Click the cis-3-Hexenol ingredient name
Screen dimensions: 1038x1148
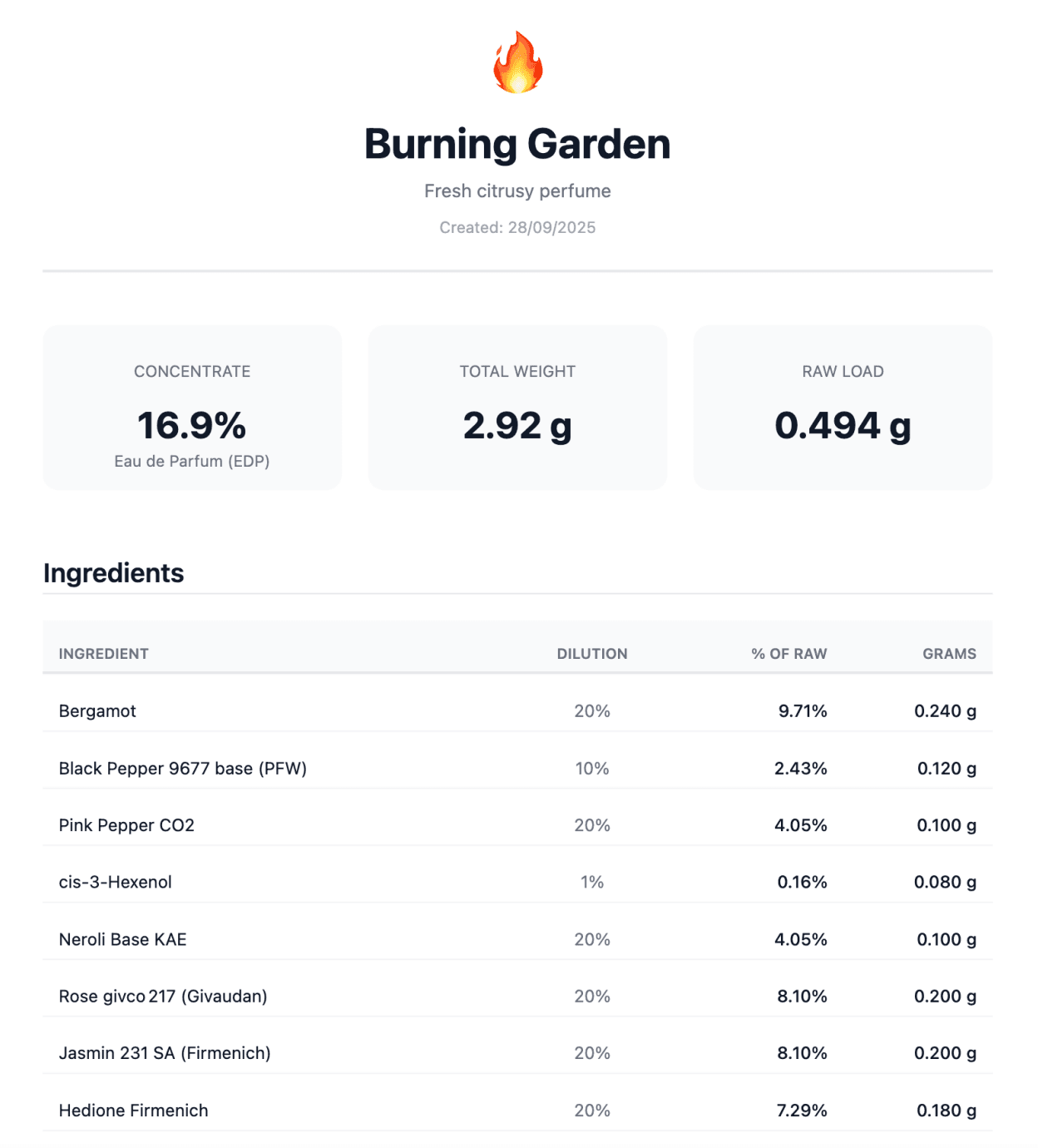tap(116, 883)
